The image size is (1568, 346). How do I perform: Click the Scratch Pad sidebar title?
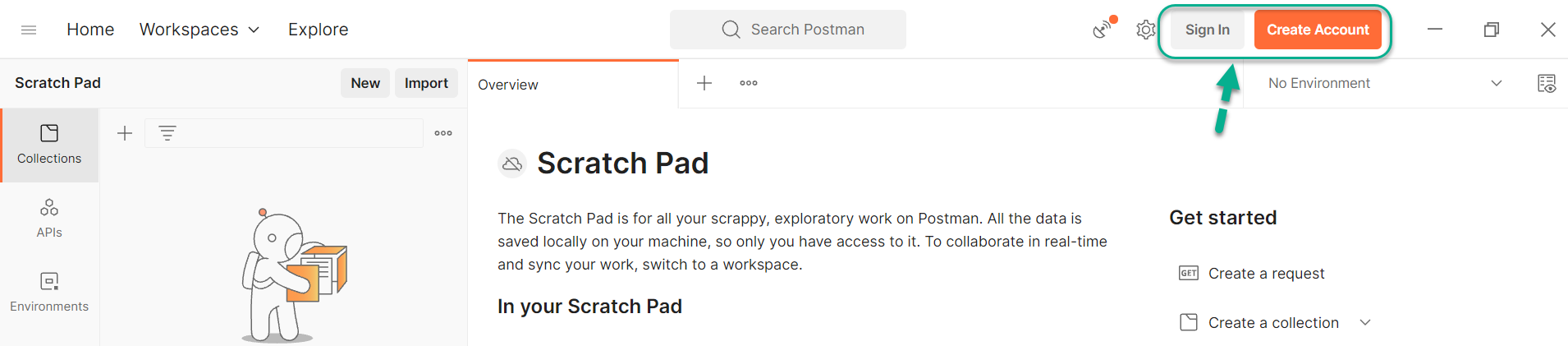point(57,83)
